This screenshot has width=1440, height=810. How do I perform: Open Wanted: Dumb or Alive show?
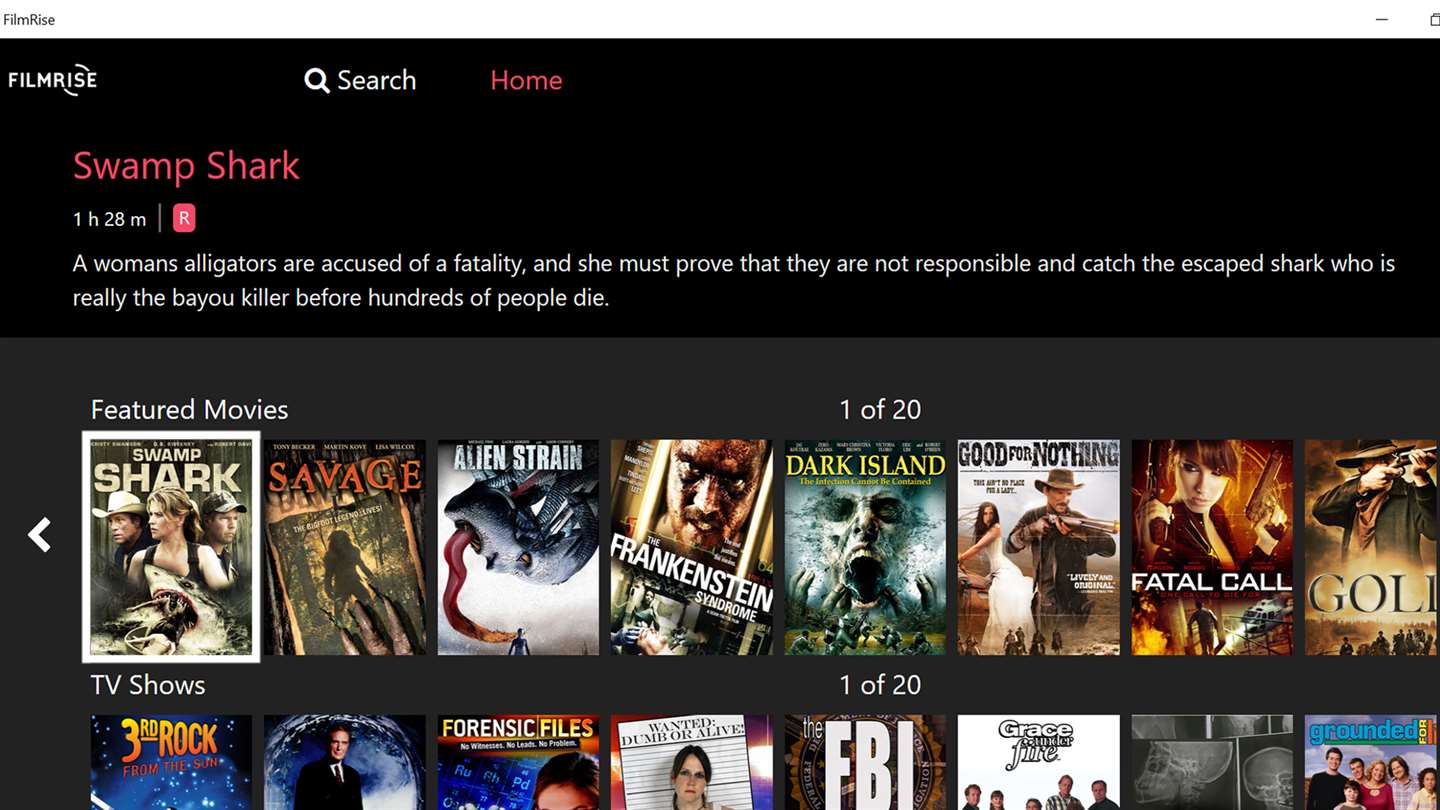point(692,762)
